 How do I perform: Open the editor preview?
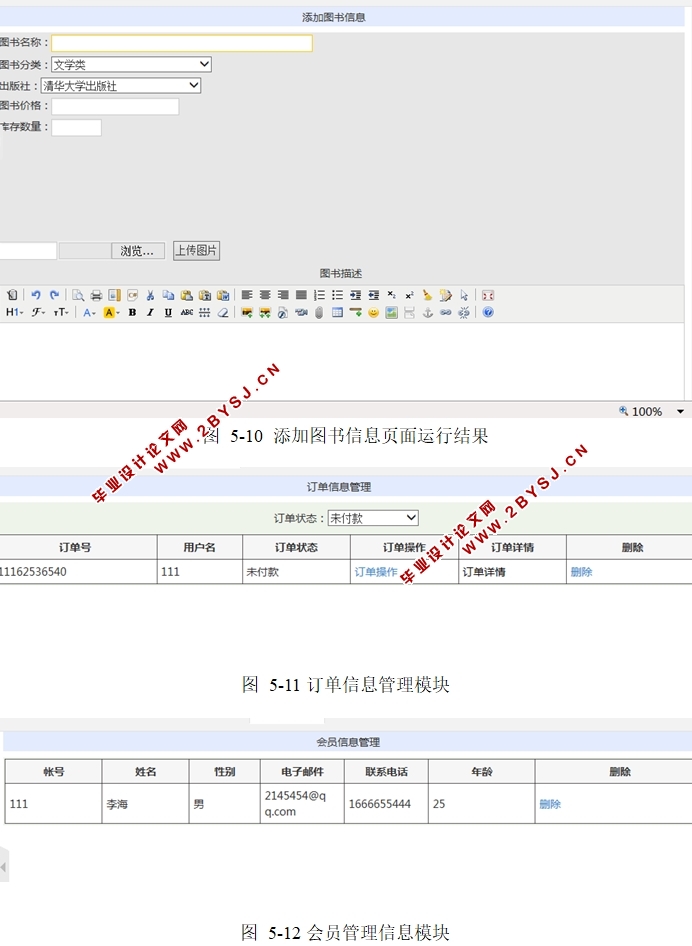(78, 295)
